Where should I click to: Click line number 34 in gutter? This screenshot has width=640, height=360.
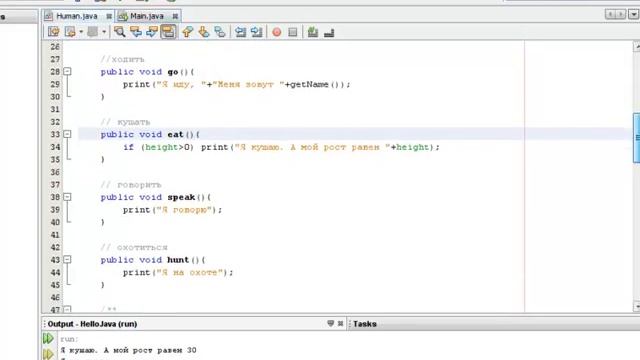tap(55, 147)
